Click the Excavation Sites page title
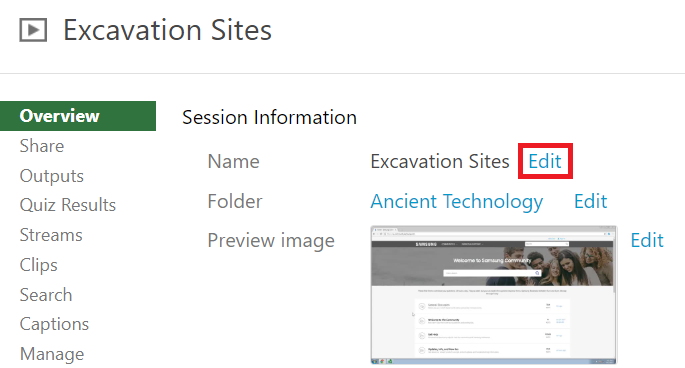 pos(167,30)
